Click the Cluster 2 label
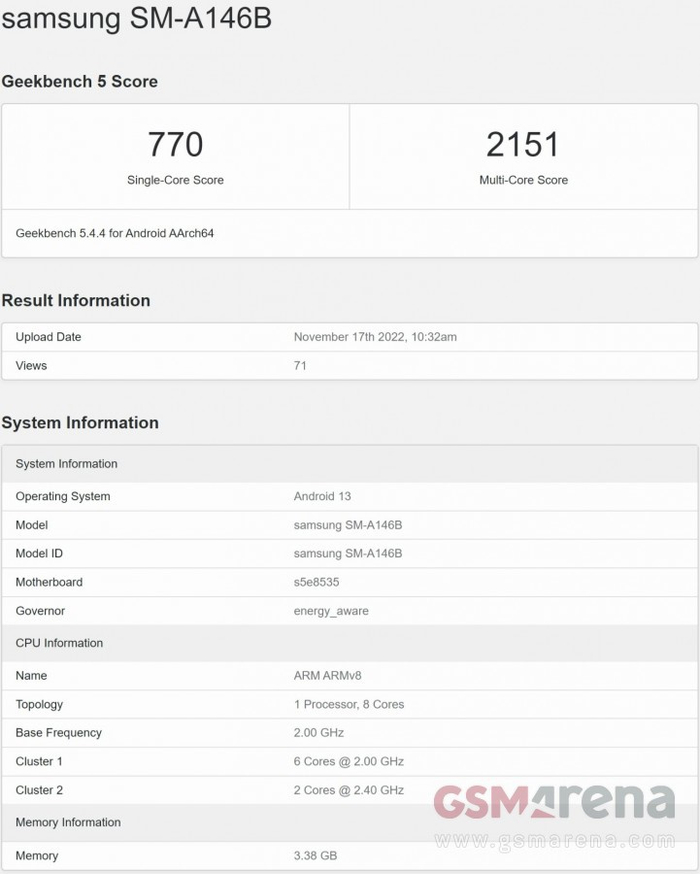Screen dimensions: 700x874 point(39,790)
